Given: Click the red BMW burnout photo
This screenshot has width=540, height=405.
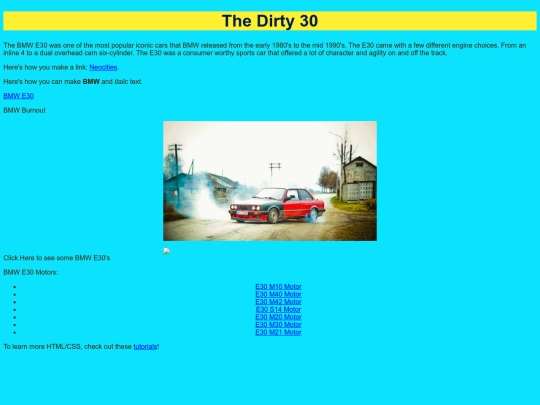Looking at the screenshot, I should coord(270,181).
